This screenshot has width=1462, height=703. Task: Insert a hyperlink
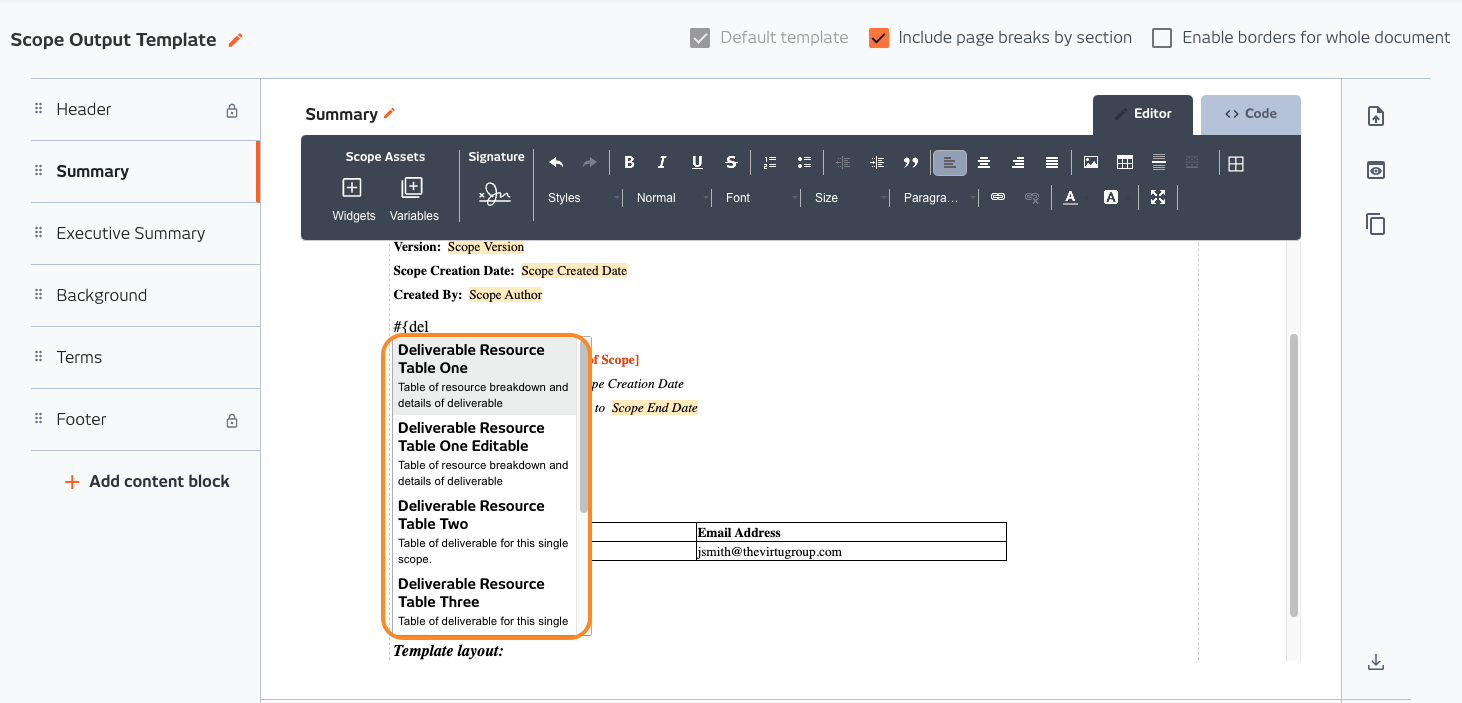997,198
